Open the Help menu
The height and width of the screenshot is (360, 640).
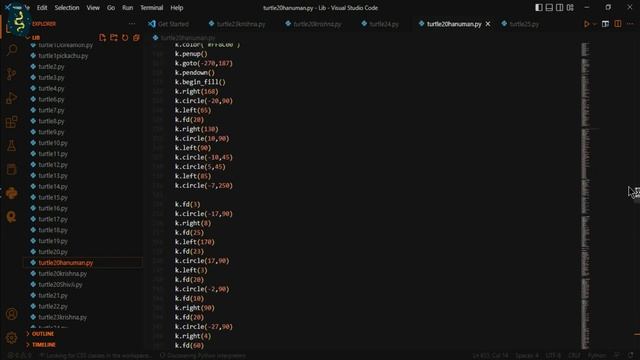click(x=177, y=8)
